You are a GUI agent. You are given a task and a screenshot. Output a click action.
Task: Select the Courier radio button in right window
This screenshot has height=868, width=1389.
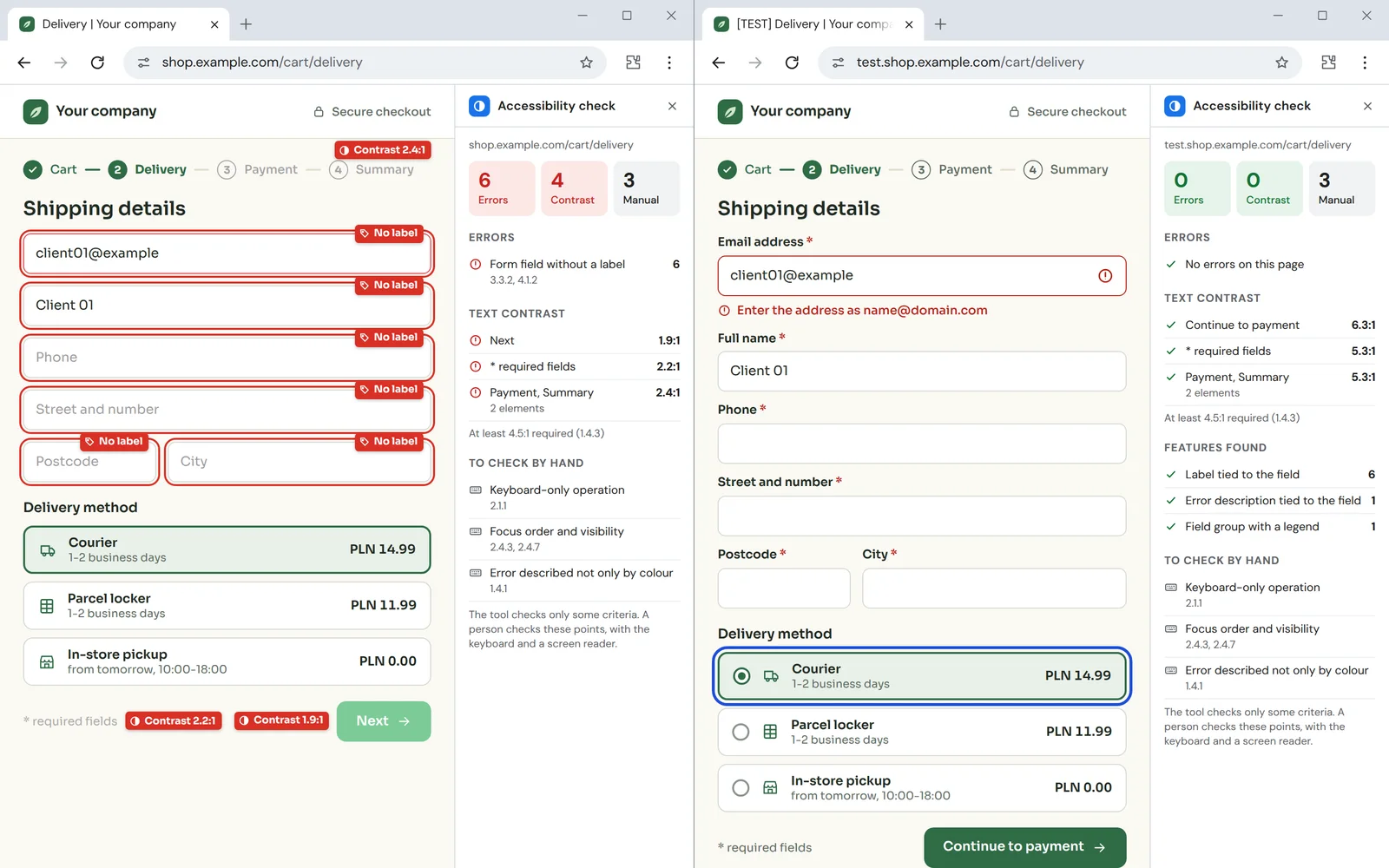(x=741, y=675)
